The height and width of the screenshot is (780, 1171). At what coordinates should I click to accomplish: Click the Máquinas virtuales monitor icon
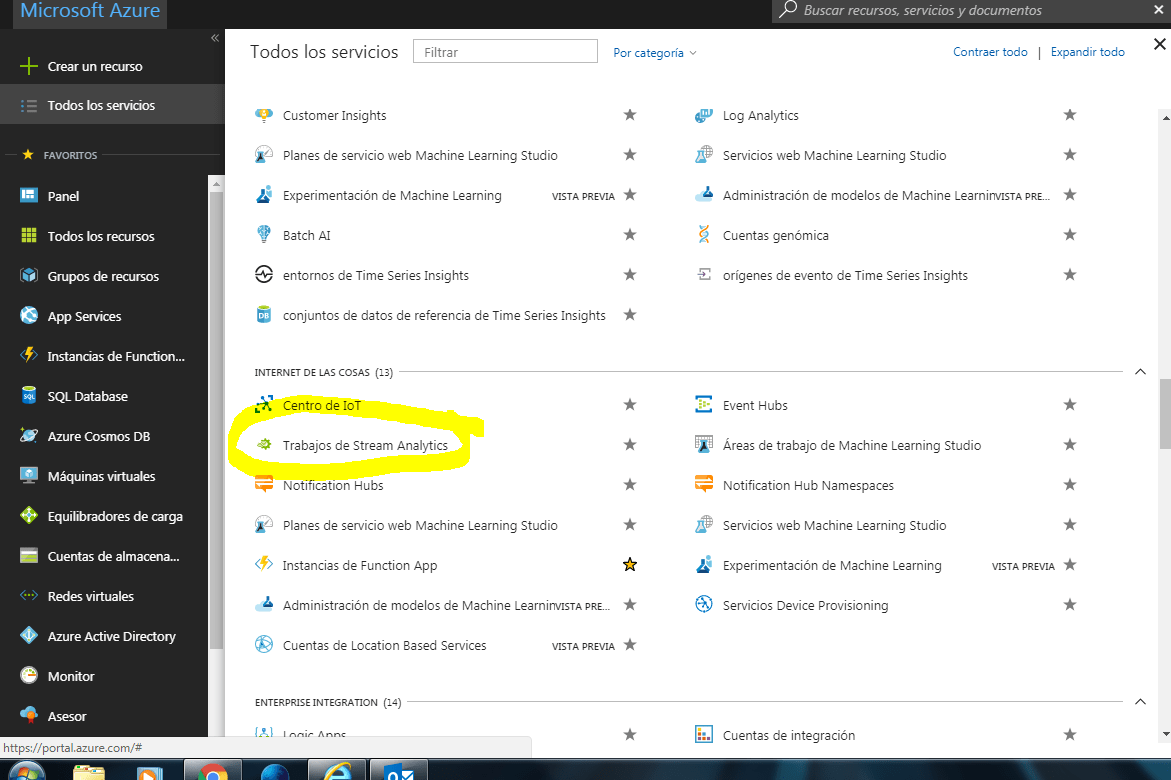[x=28, y=475]
